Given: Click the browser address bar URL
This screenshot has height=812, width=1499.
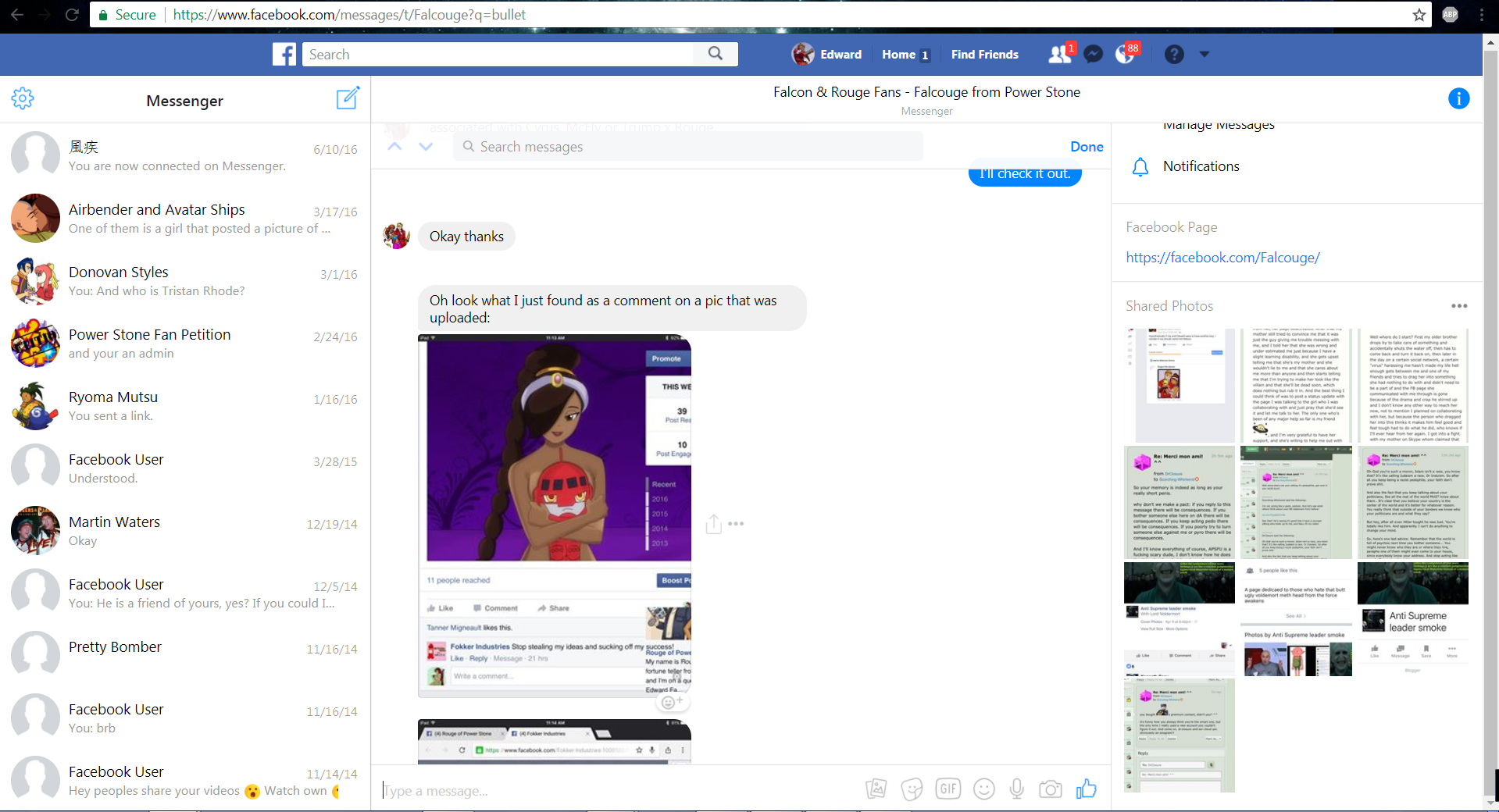Looking at the screenshot, I should point(349,15).
